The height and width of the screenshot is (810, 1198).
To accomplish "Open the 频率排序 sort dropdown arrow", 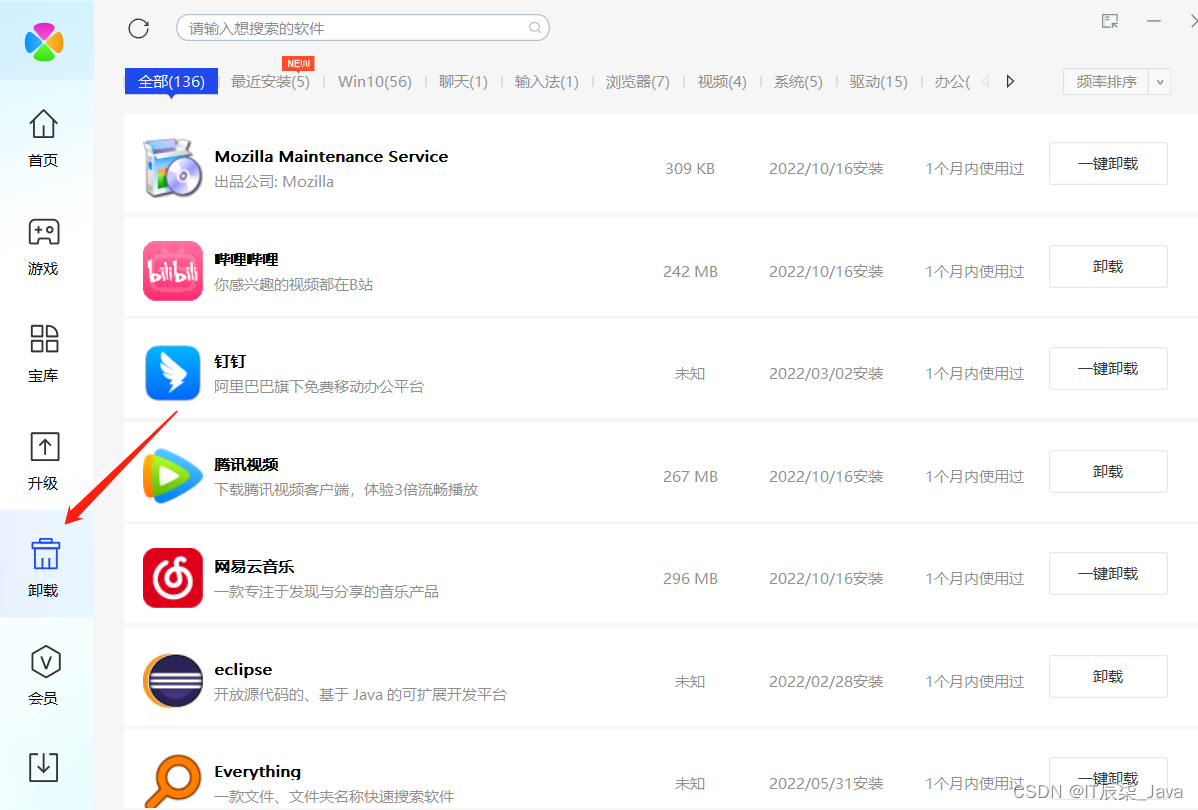I will coord(1160,82).
